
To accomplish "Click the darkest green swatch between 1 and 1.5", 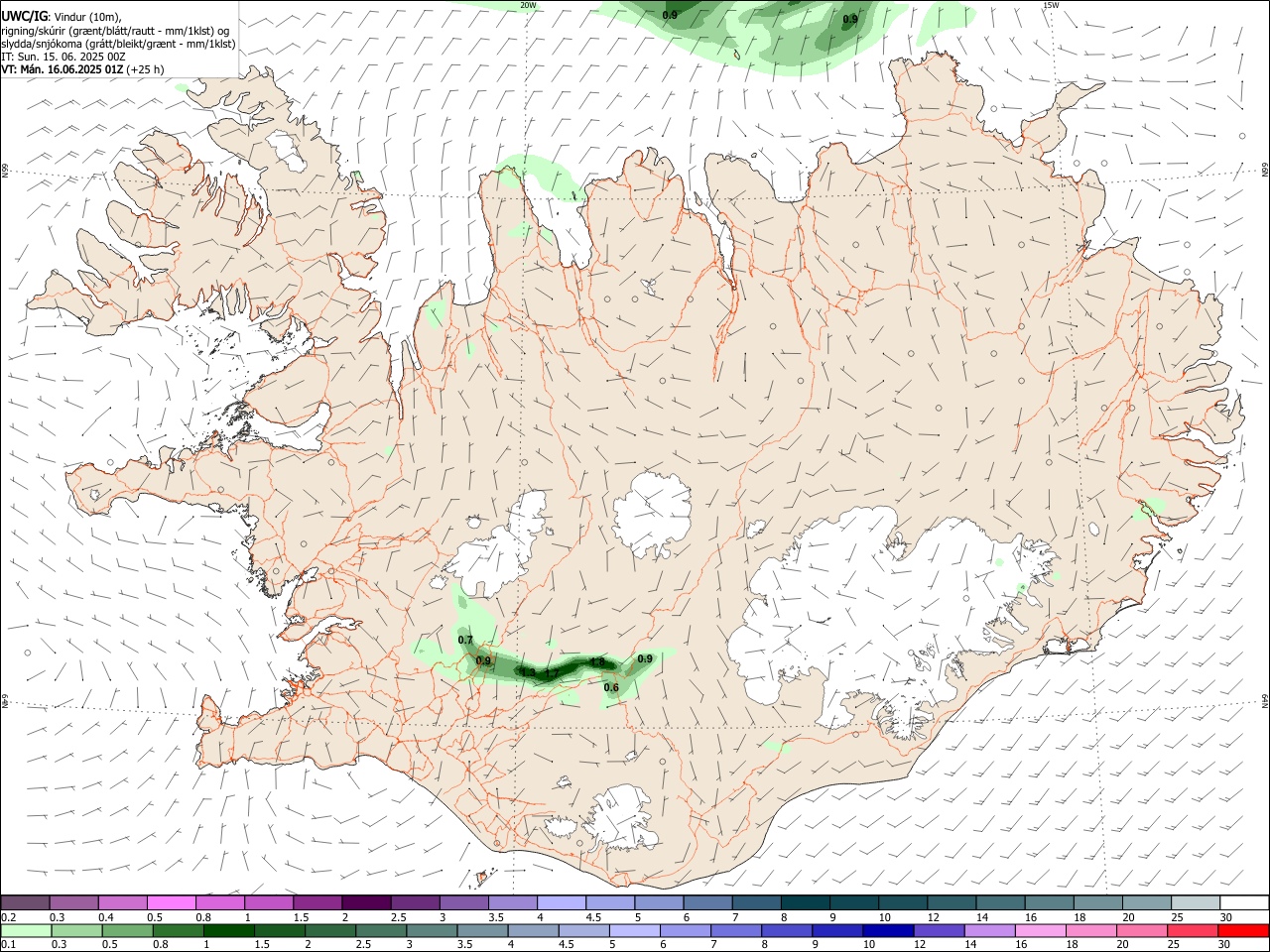I will pyautogui.click(x=229, y=931).
